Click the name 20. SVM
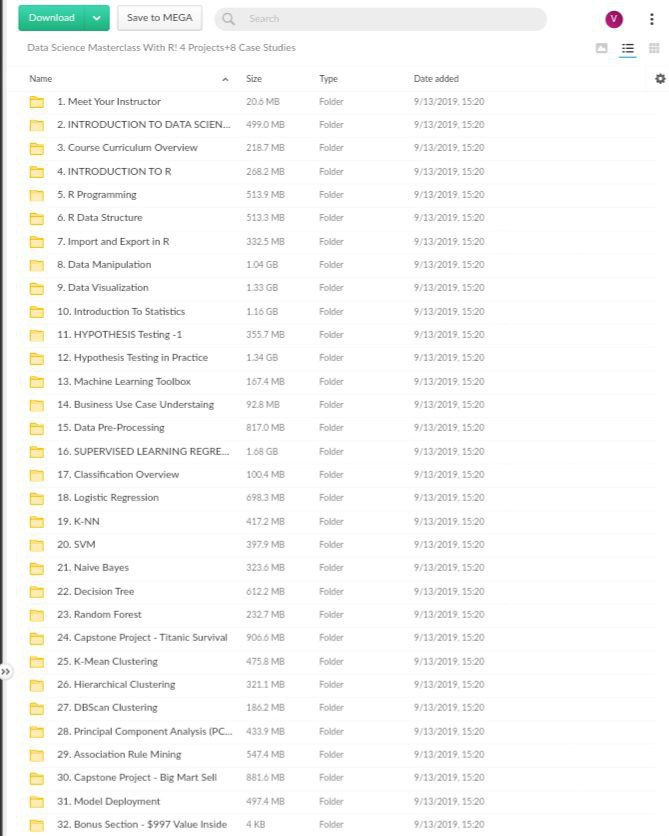 click(76, 544)
